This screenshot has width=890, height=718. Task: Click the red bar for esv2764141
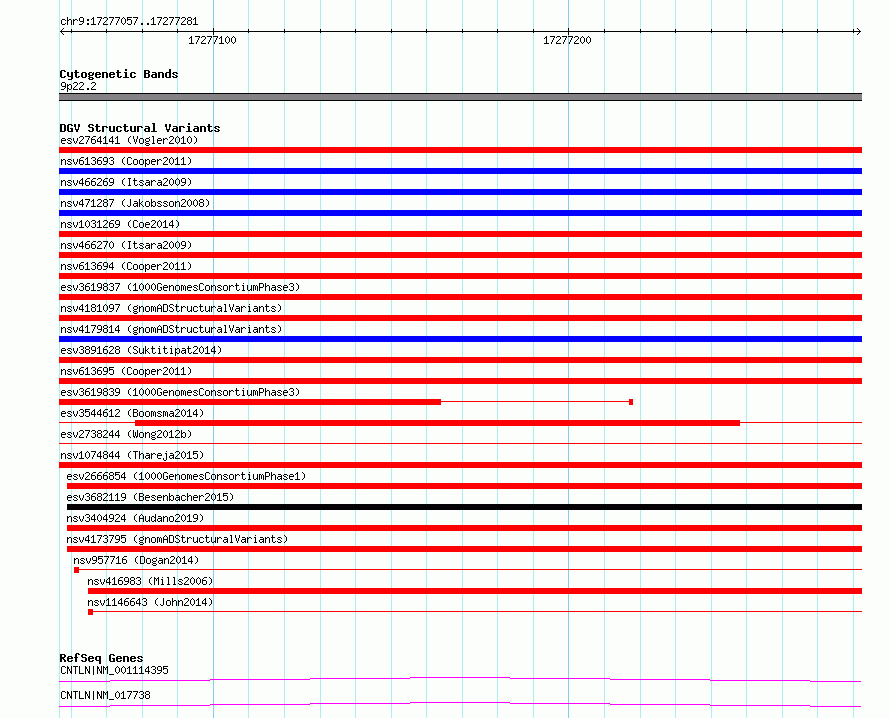coord(460,150)
